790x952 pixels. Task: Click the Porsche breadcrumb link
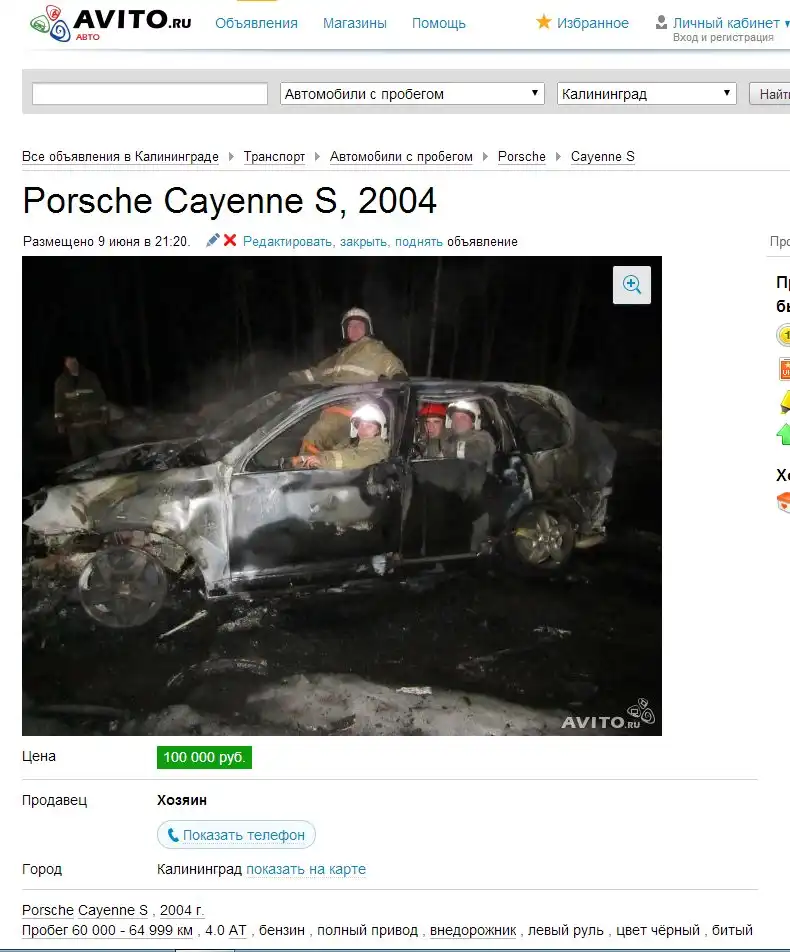pyautogui.click(x=522, y=157)
